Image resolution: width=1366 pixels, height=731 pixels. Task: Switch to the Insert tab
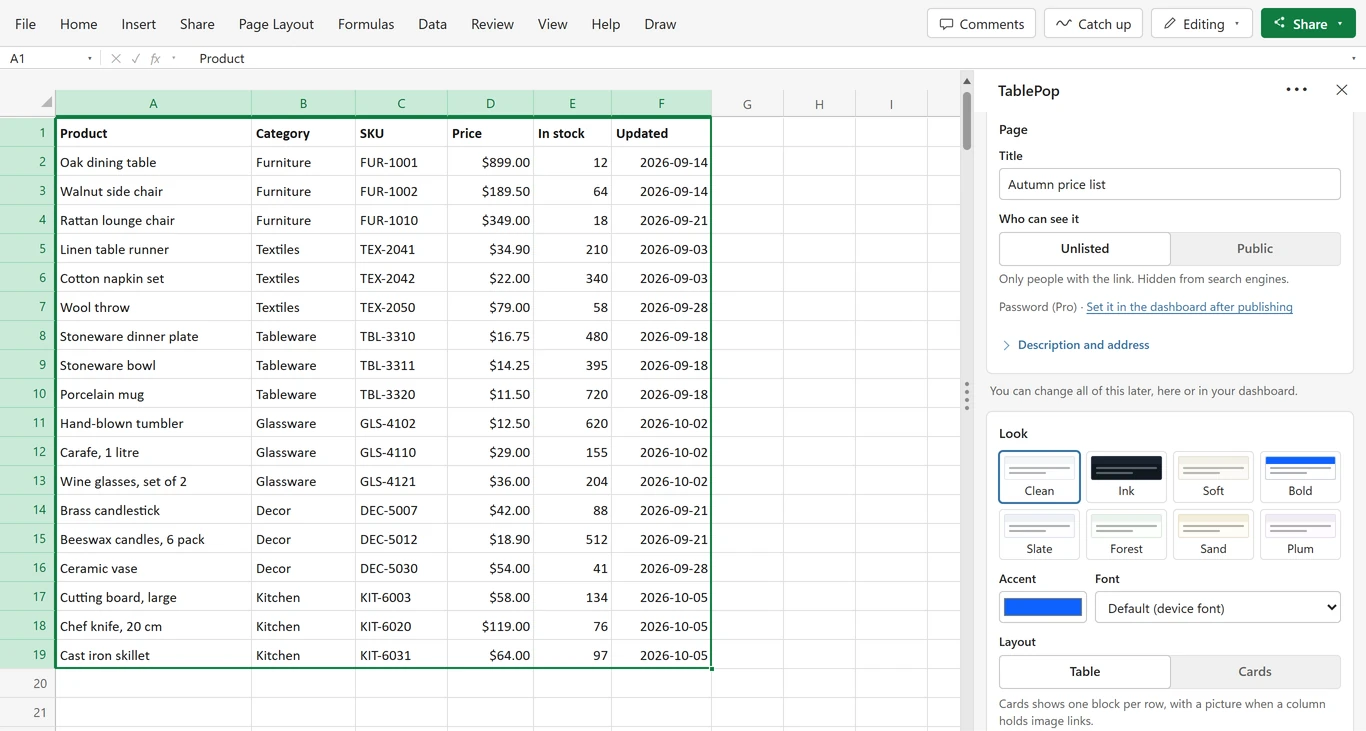tap(139, 24)
